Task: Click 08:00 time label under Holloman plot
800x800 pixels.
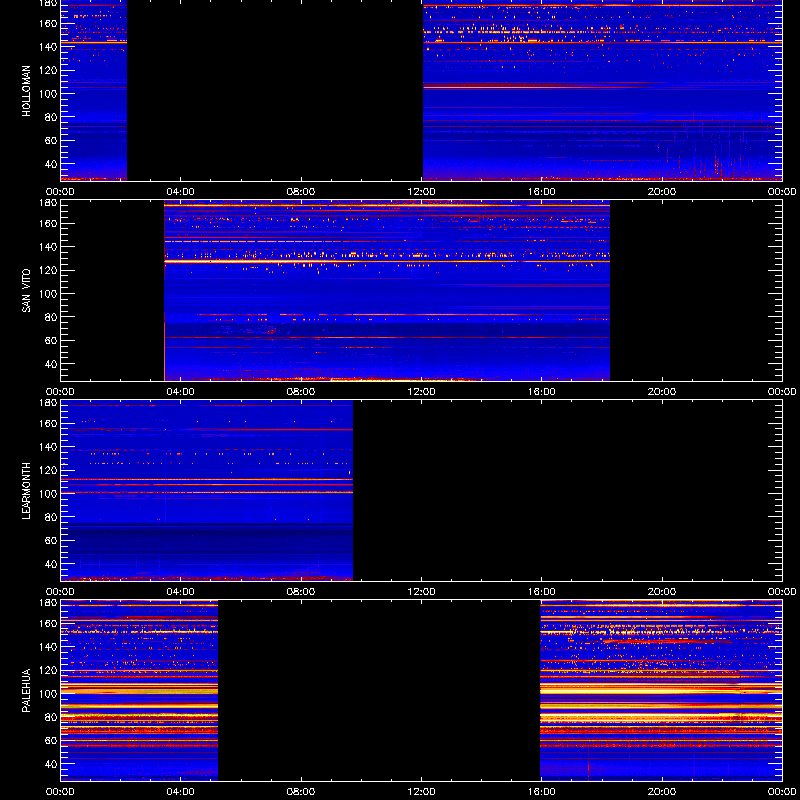Action: [301, 192]
